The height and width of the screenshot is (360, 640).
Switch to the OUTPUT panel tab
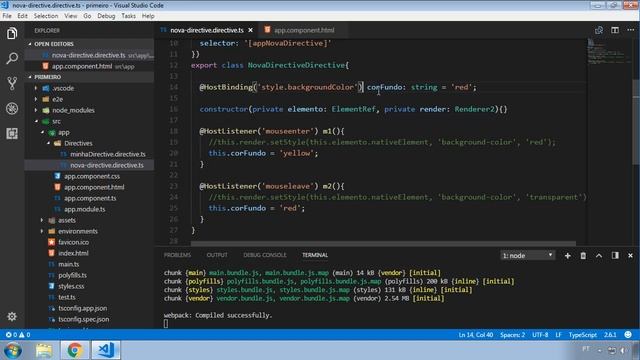pos(217,255)
